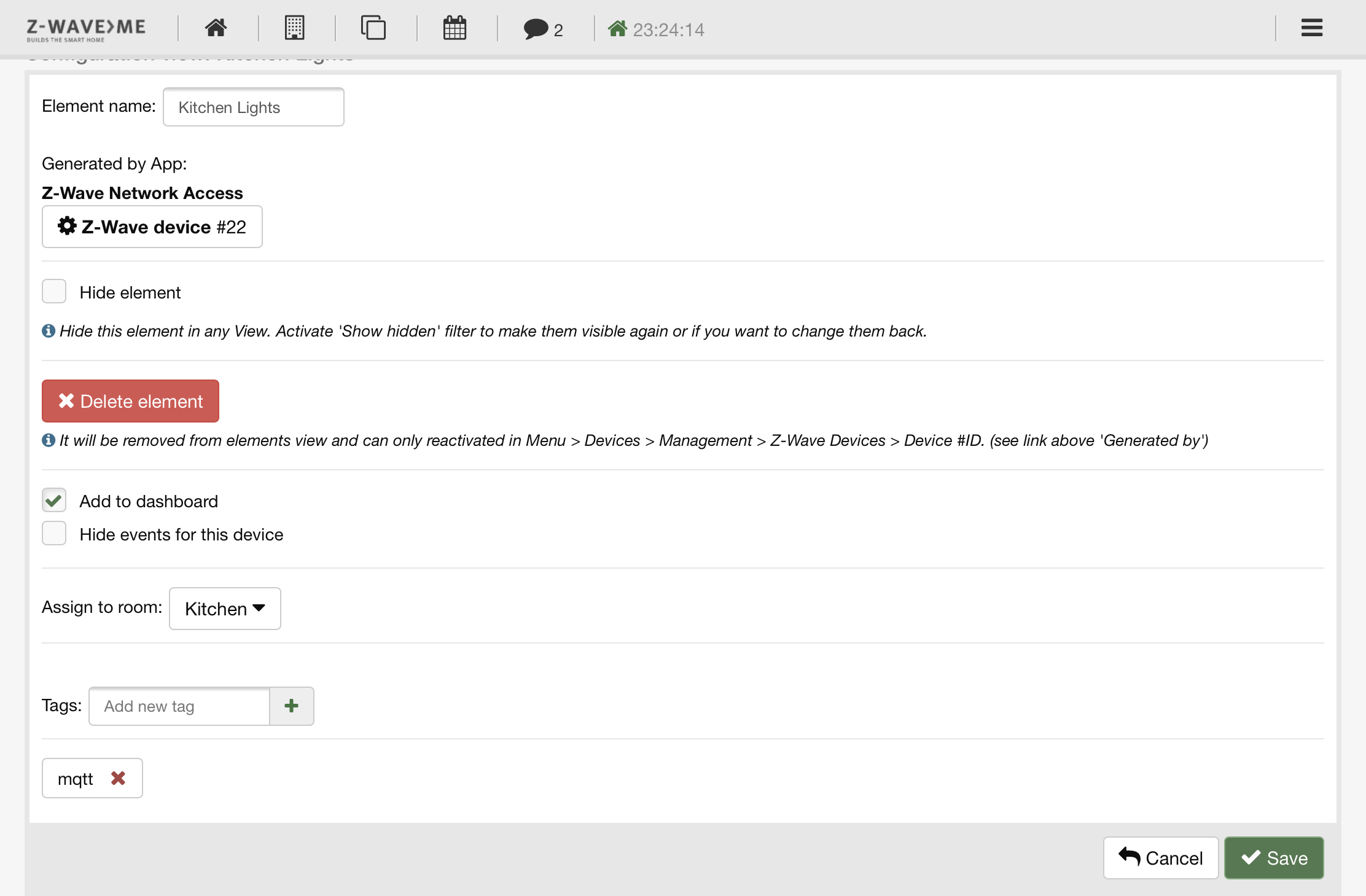Open the Assign to room dropdown

point(224,609)
